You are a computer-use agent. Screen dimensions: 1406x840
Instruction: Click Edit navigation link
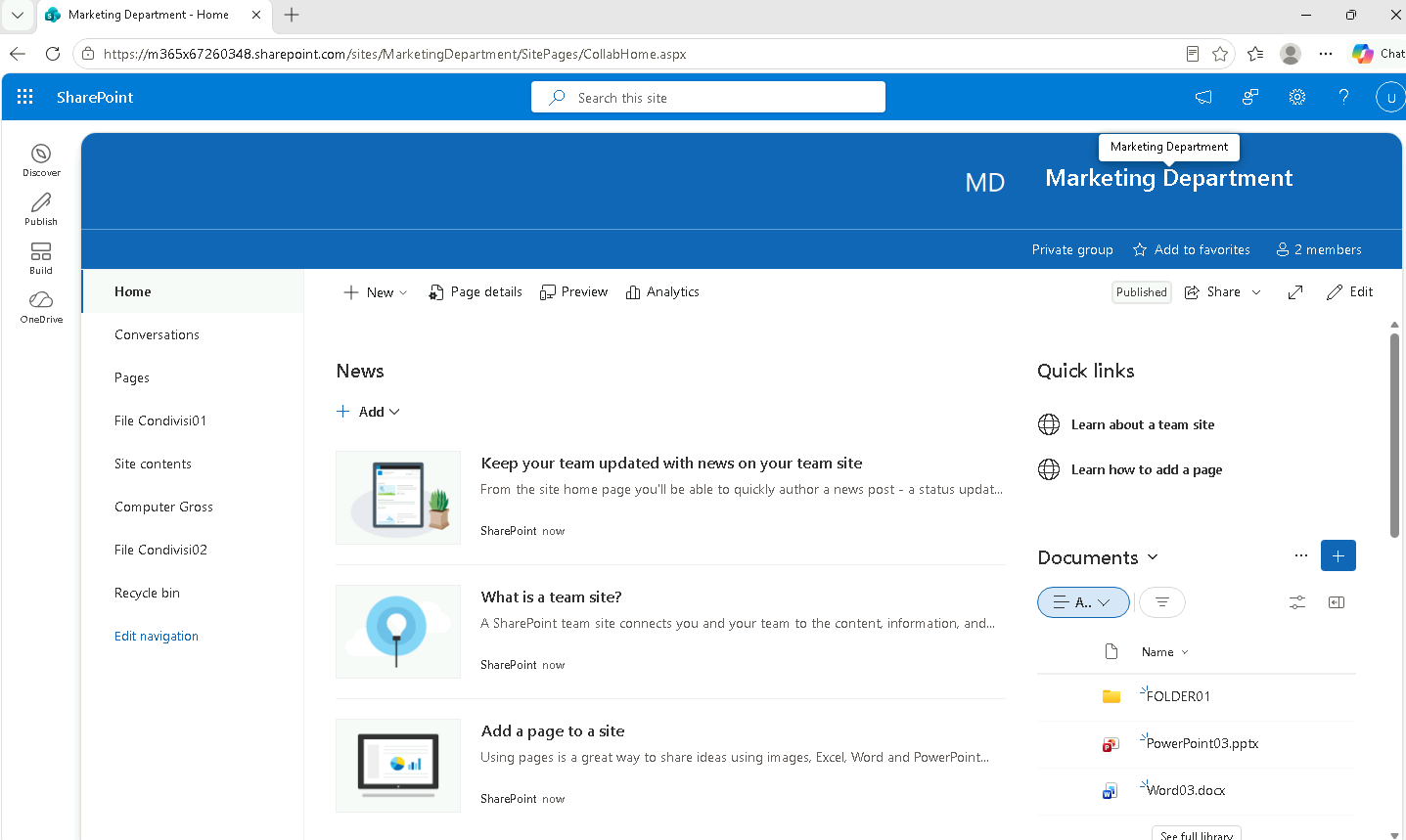pyautogui.click(x=157, y=636)
